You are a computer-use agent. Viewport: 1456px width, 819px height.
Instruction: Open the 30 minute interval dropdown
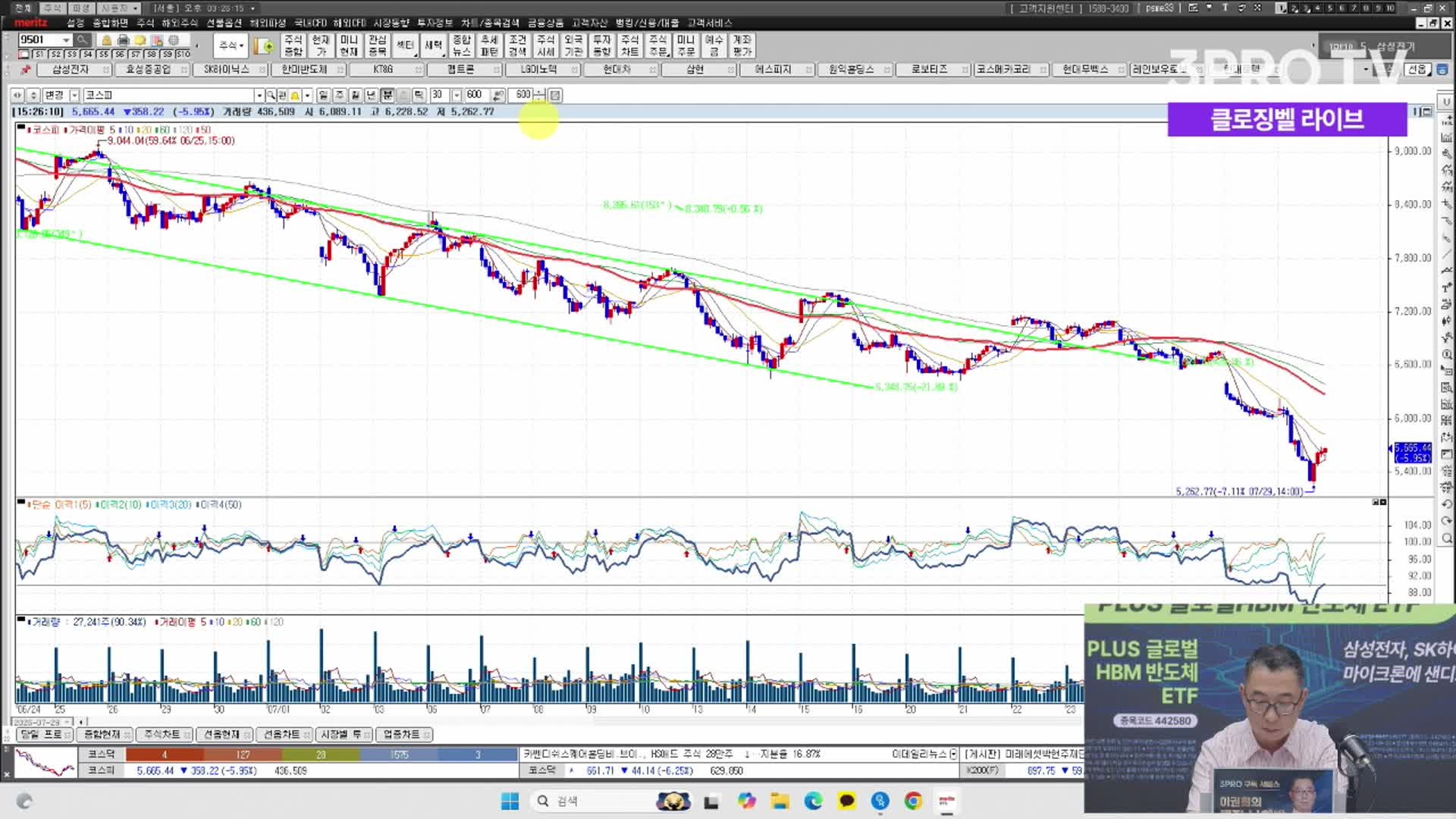coord(457,95)
